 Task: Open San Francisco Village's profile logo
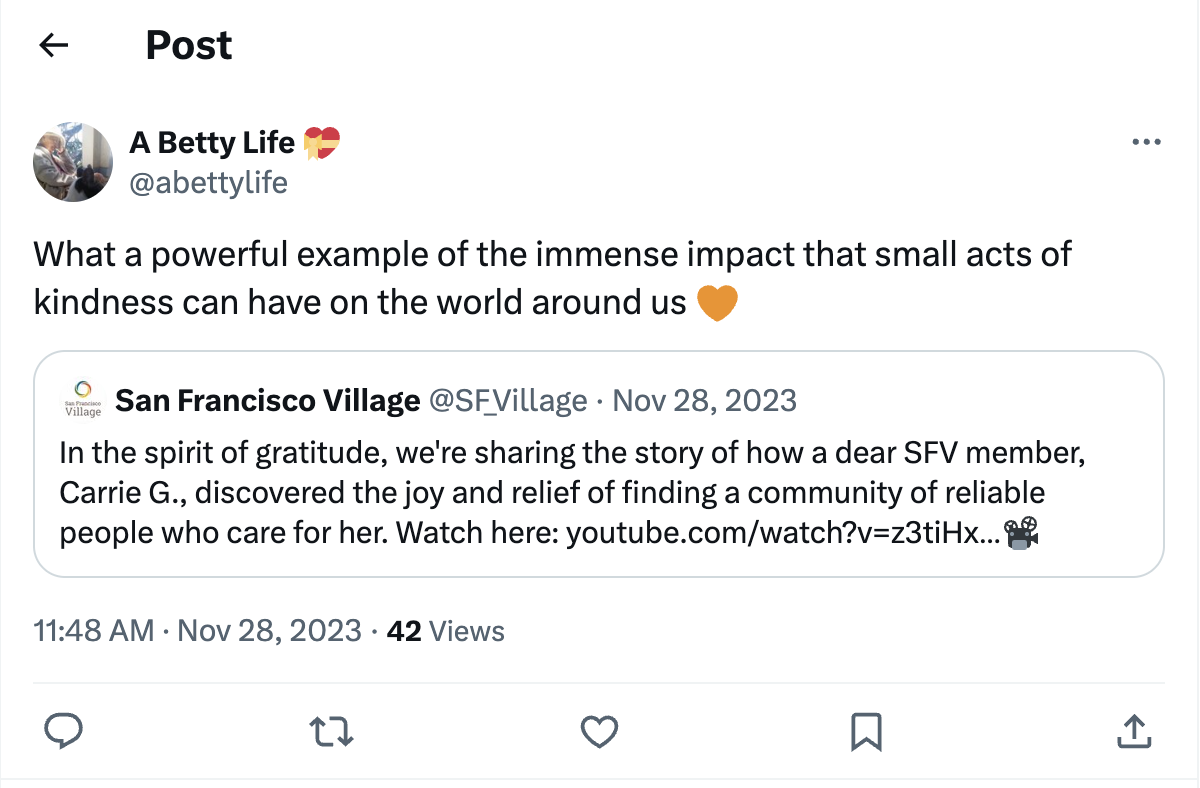tap(84, 398)
